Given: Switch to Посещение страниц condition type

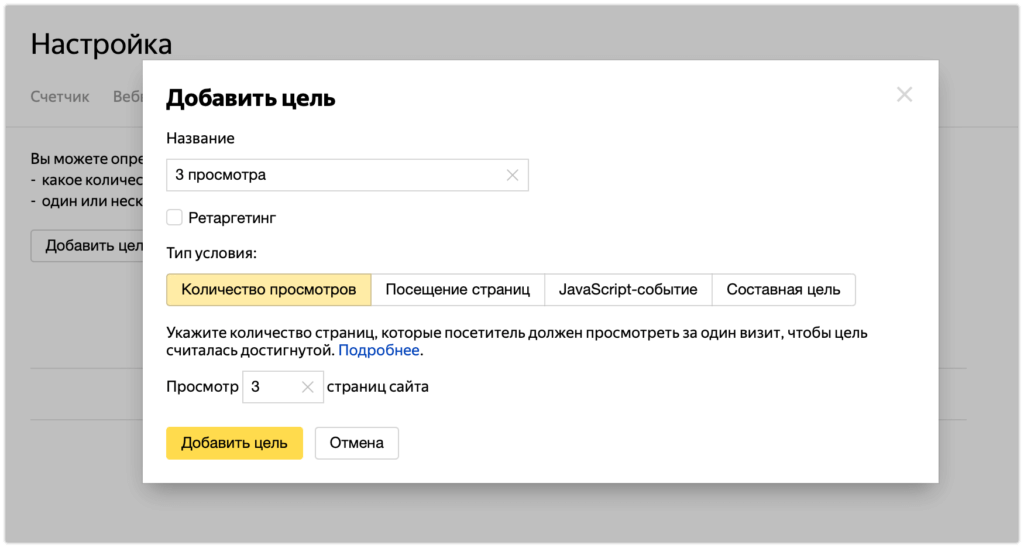Looking at the screenshot, I should (x=457, y=290).
